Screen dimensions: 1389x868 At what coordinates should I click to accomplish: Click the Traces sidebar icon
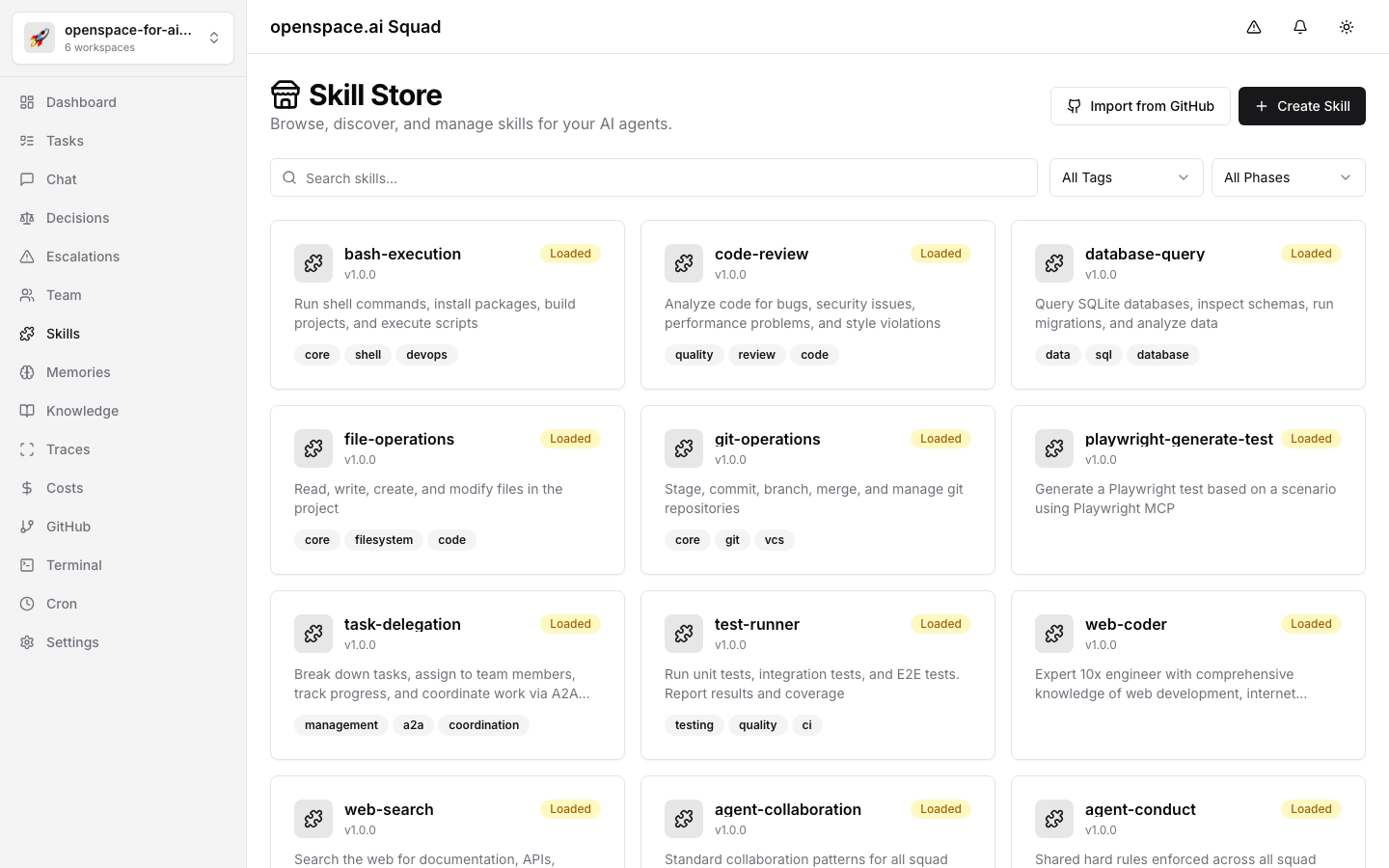coord(27,449)
